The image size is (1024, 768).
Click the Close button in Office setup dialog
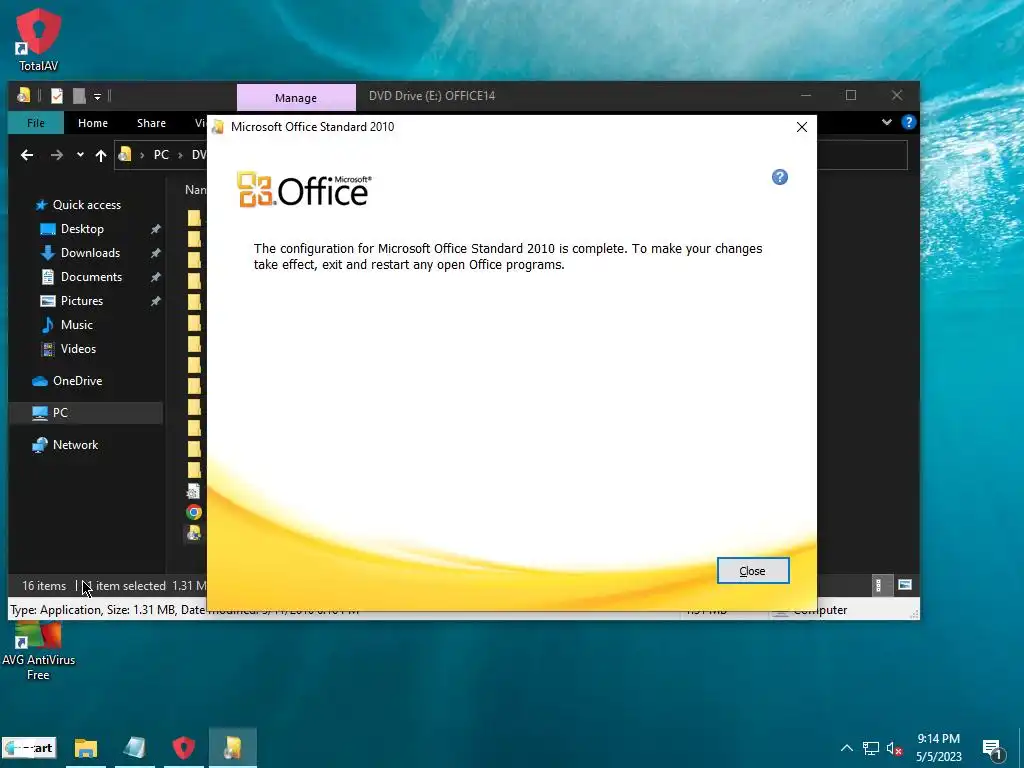coord(752,571)
